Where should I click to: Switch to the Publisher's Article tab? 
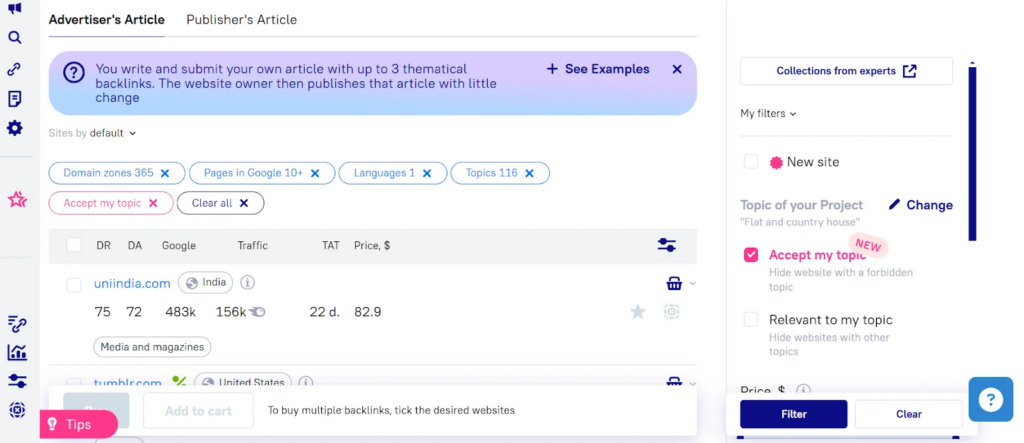(241, 19)
